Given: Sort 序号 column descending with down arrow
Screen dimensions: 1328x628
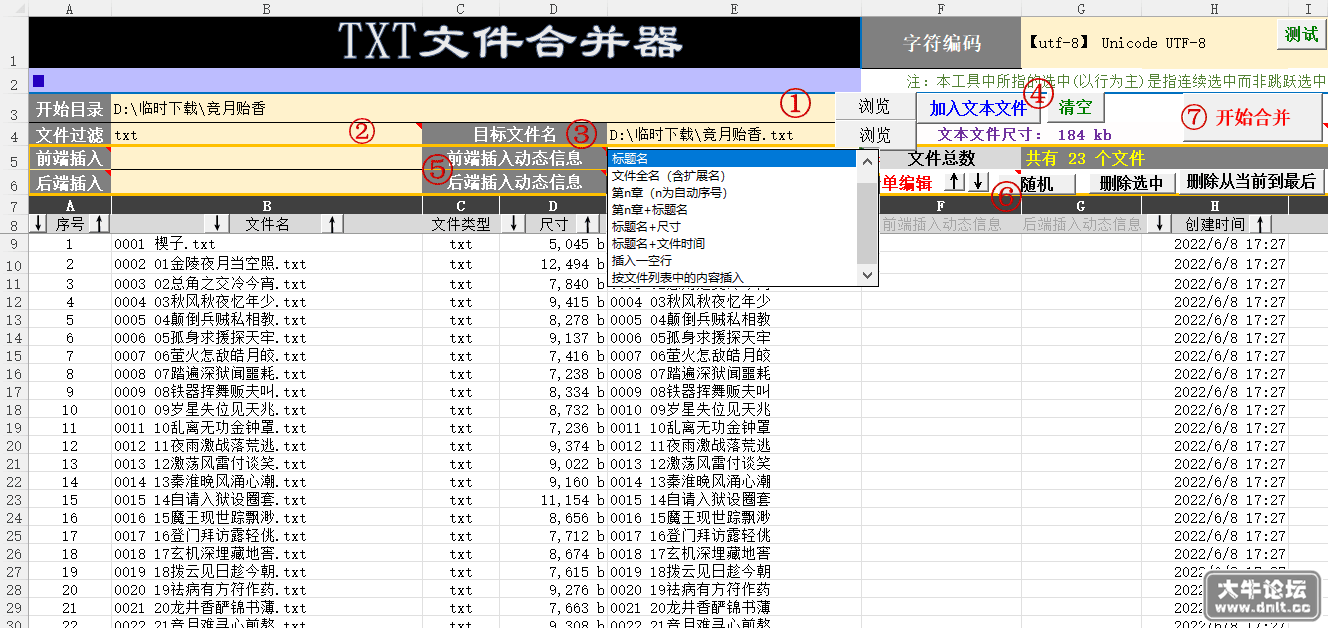Looking at the screenshot, I should click(x=38, y=224).
